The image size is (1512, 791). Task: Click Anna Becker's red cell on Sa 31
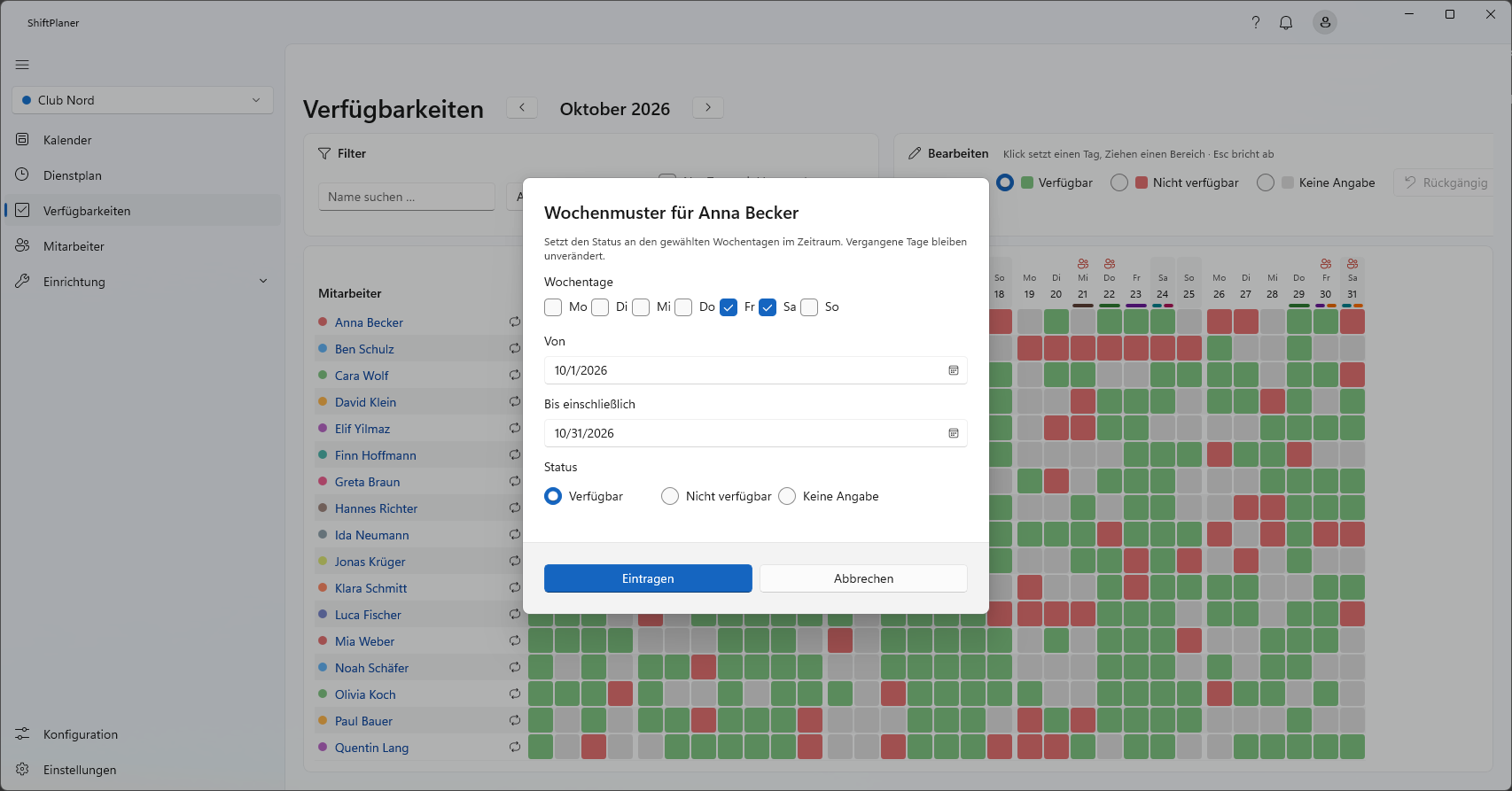click(x=1352, y=322)
